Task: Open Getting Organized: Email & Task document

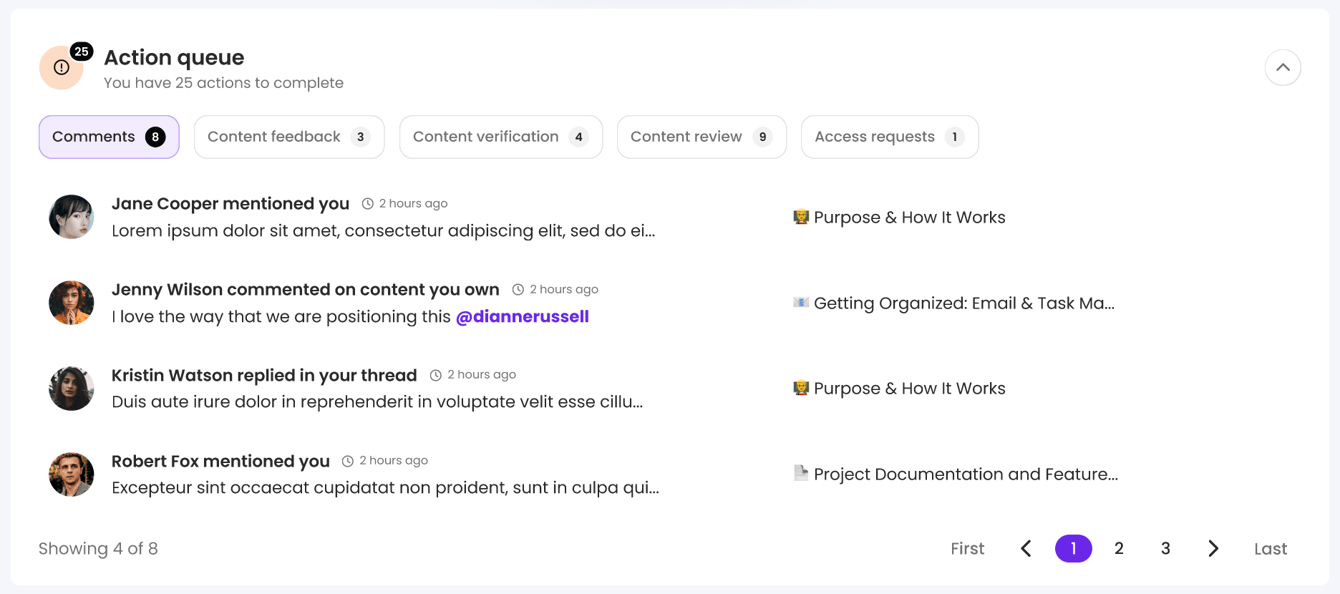Action: tap(962, 303)
